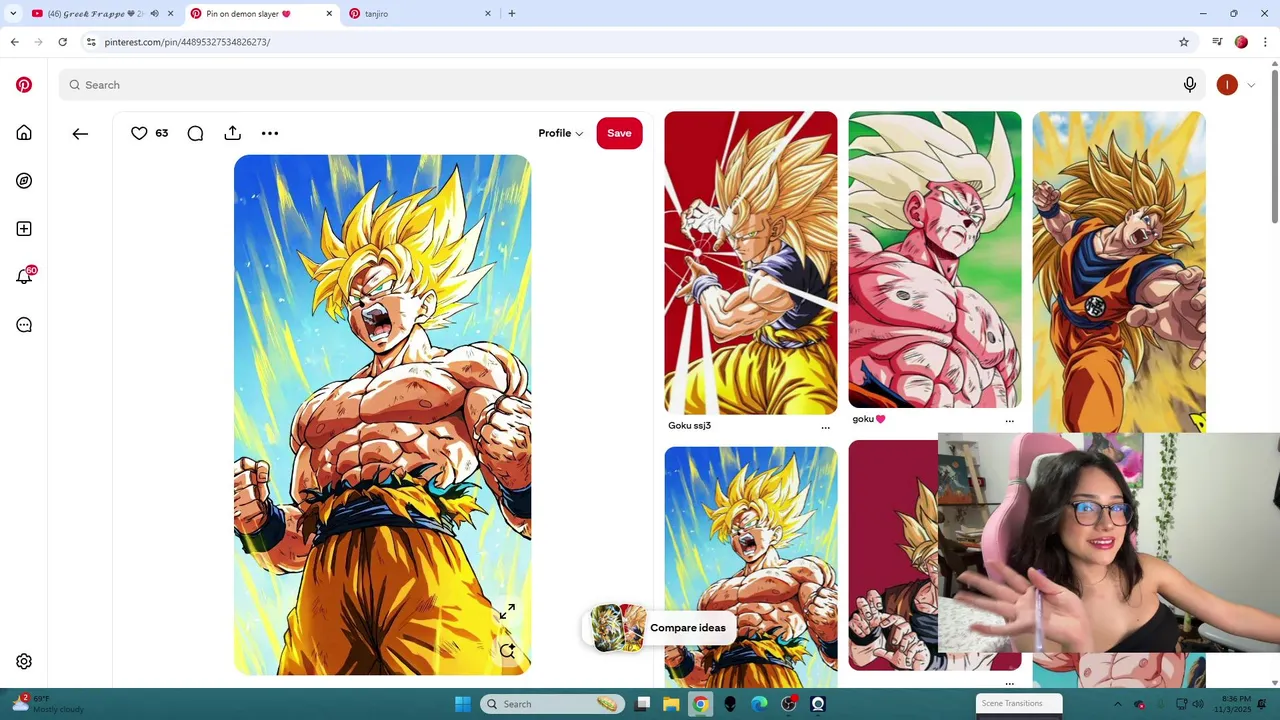Open Pinterest home via logo
The image size is (1280, 720).
(24, 85)
